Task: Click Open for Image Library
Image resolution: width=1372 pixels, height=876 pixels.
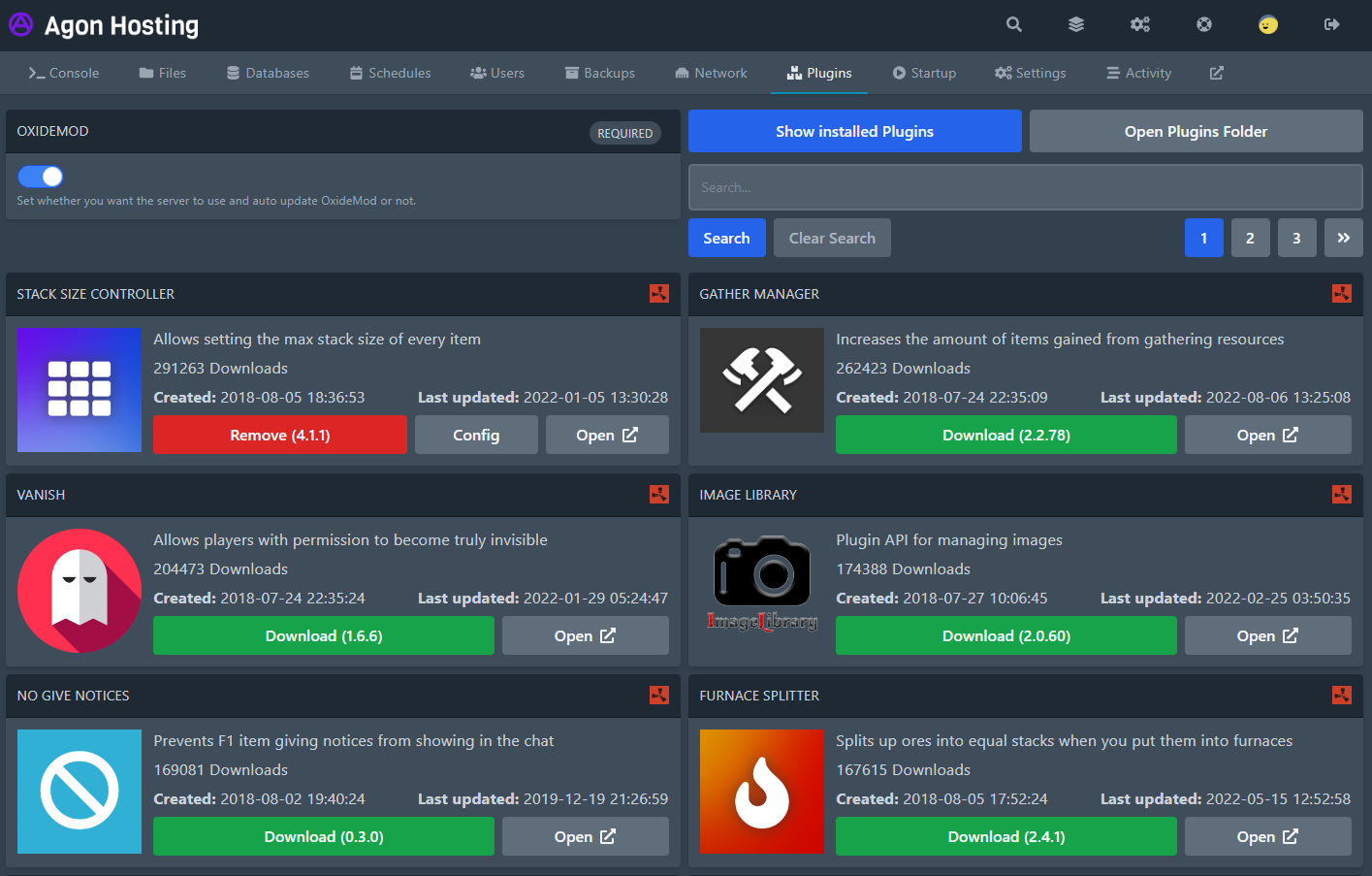Action: coord(1268,635)
